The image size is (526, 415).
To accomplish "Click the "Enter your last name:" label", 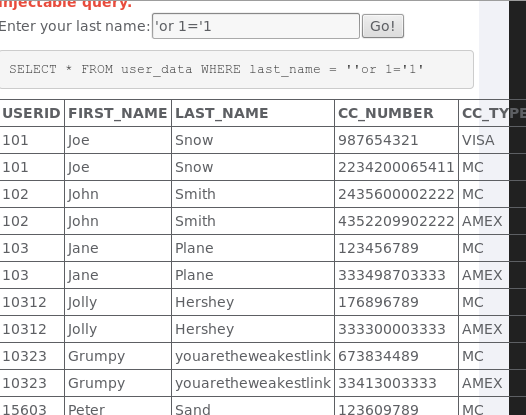I will tap(75, 26).
